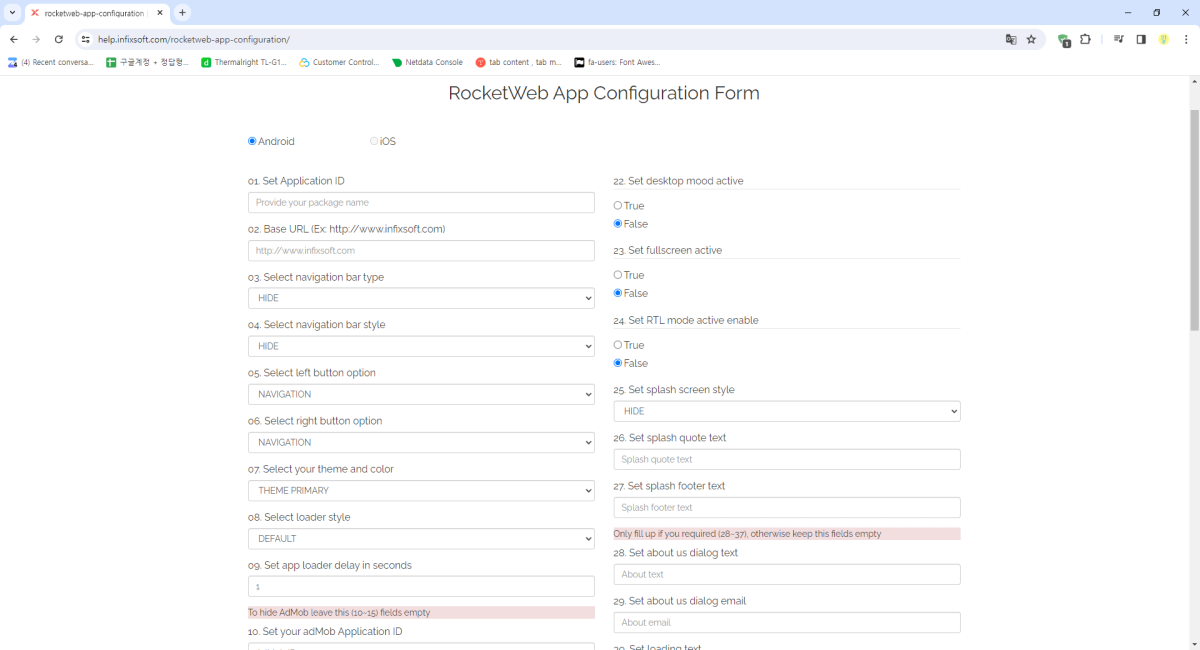1200x650 pixels.
Task: Open the Extensions puzzle icon
Action: point(1085,39)
